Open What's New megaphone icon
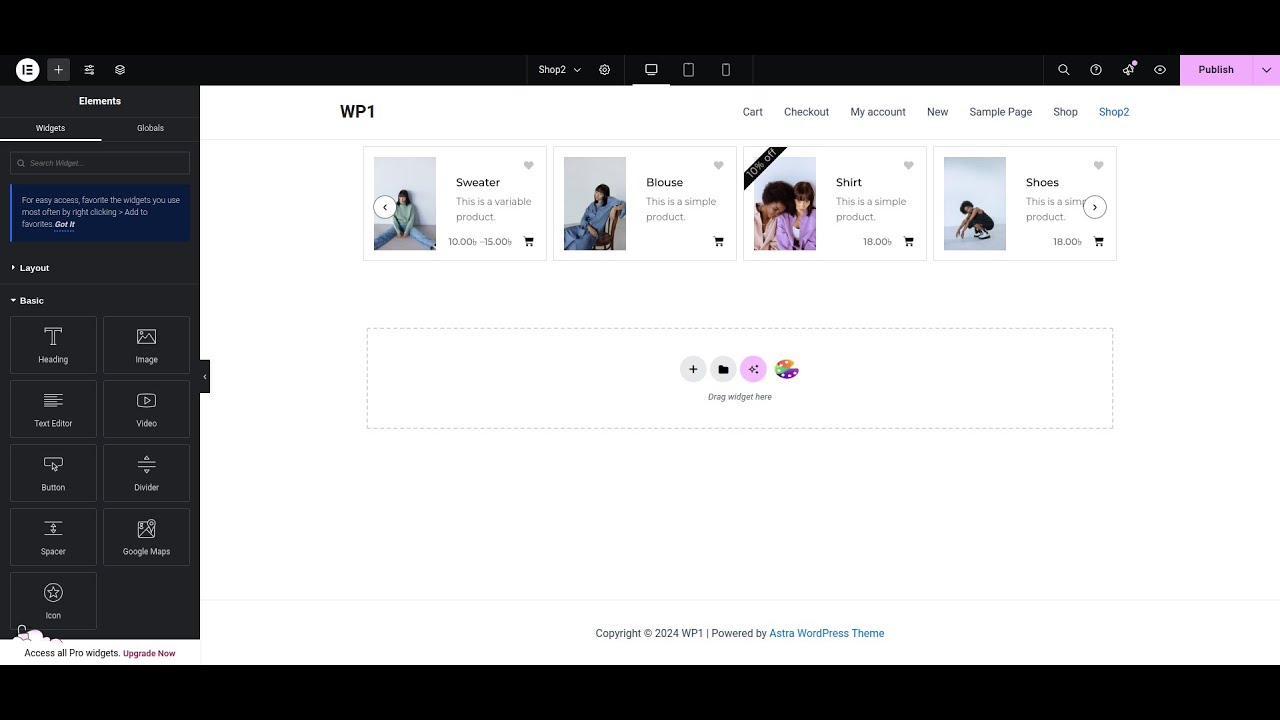Screen dimensions: 1280x720 pyautogui.click(x=1128, y=70)
